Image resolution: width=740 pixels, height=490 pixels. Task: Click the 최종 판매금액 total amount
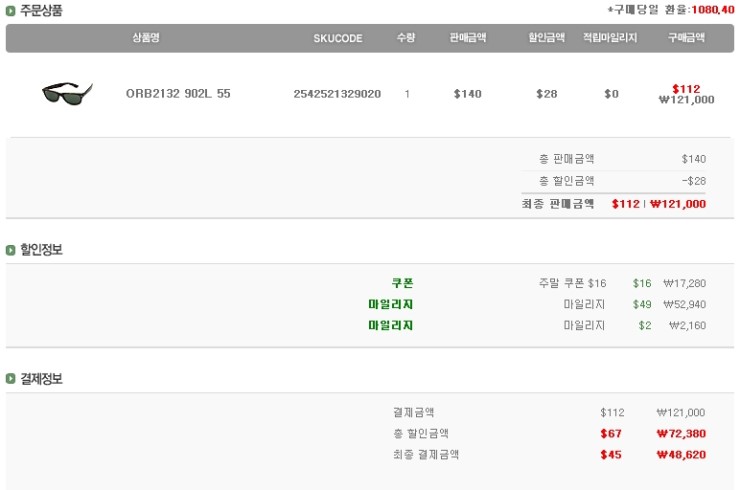(658, 204)
